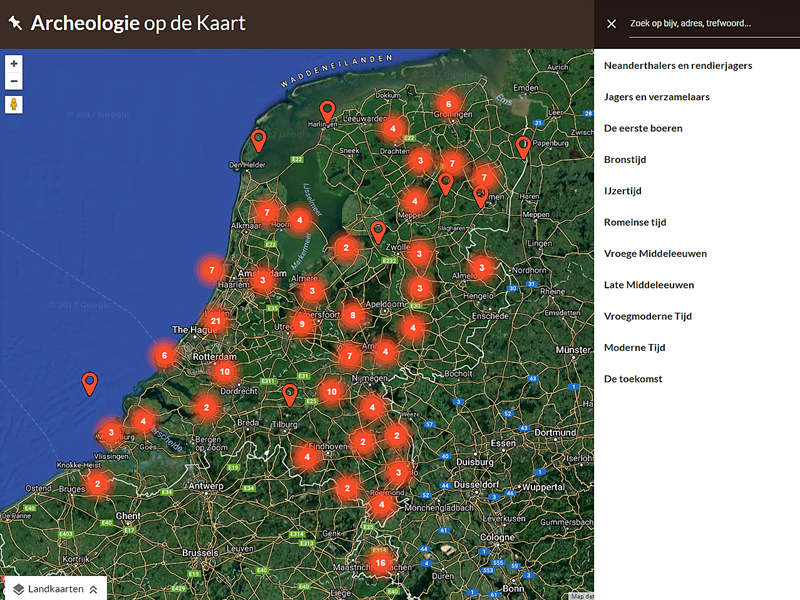Zoom in using the plus map control
The height and width of the screenshot is (600, 800).
coord(12,63)
